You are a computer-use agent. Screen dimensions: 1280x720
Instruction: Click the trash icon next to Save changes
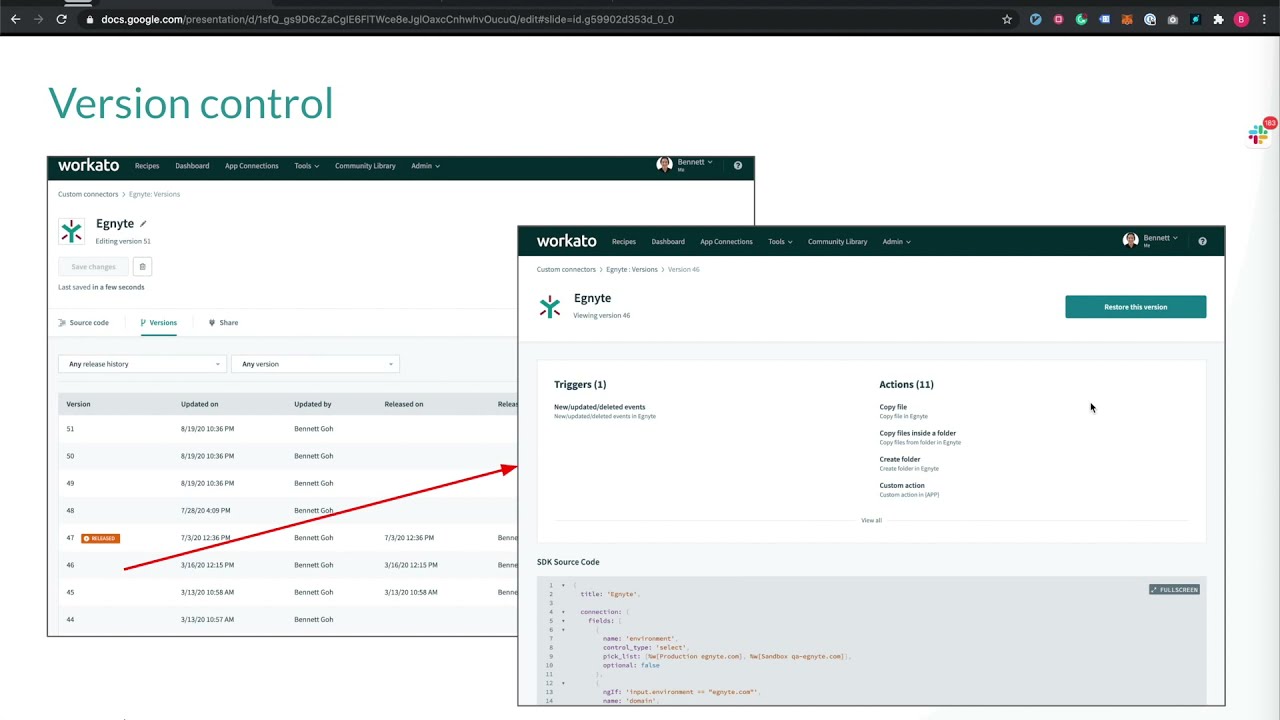142,267
